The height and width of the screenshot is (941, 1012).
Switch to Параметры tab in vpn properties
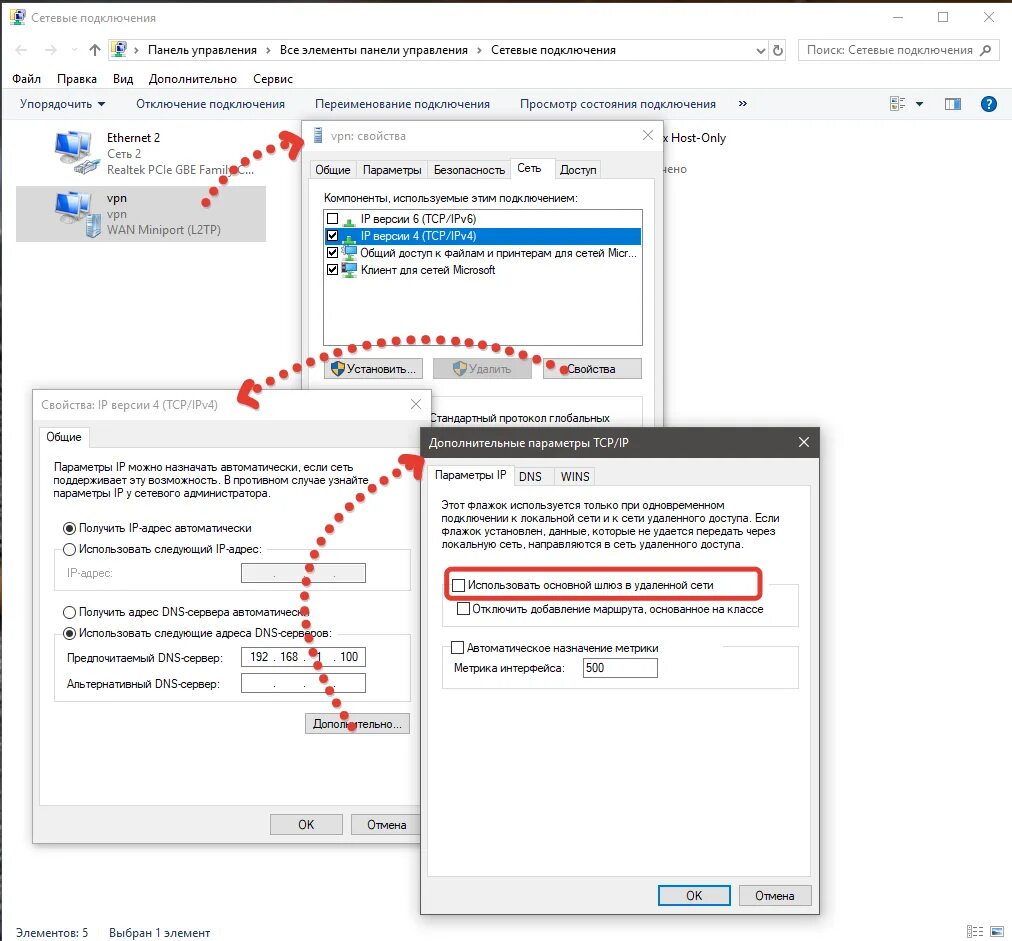[x=392, y=170]
